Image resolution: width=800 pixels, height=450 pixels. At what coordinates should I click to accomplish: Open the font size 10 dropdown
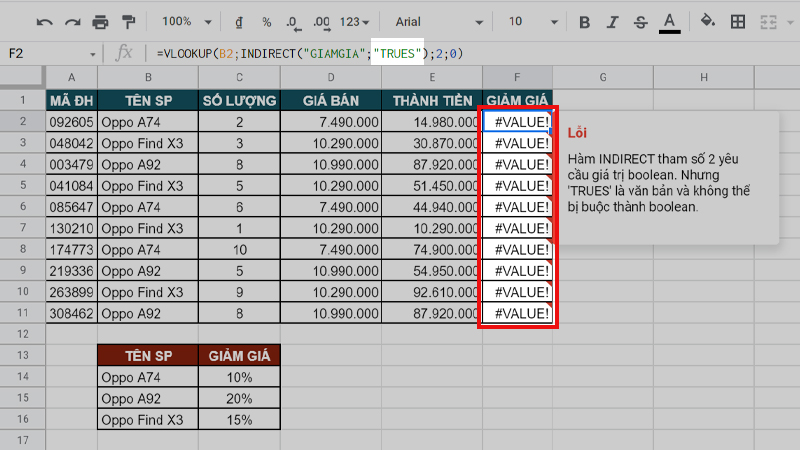(533, 22)
